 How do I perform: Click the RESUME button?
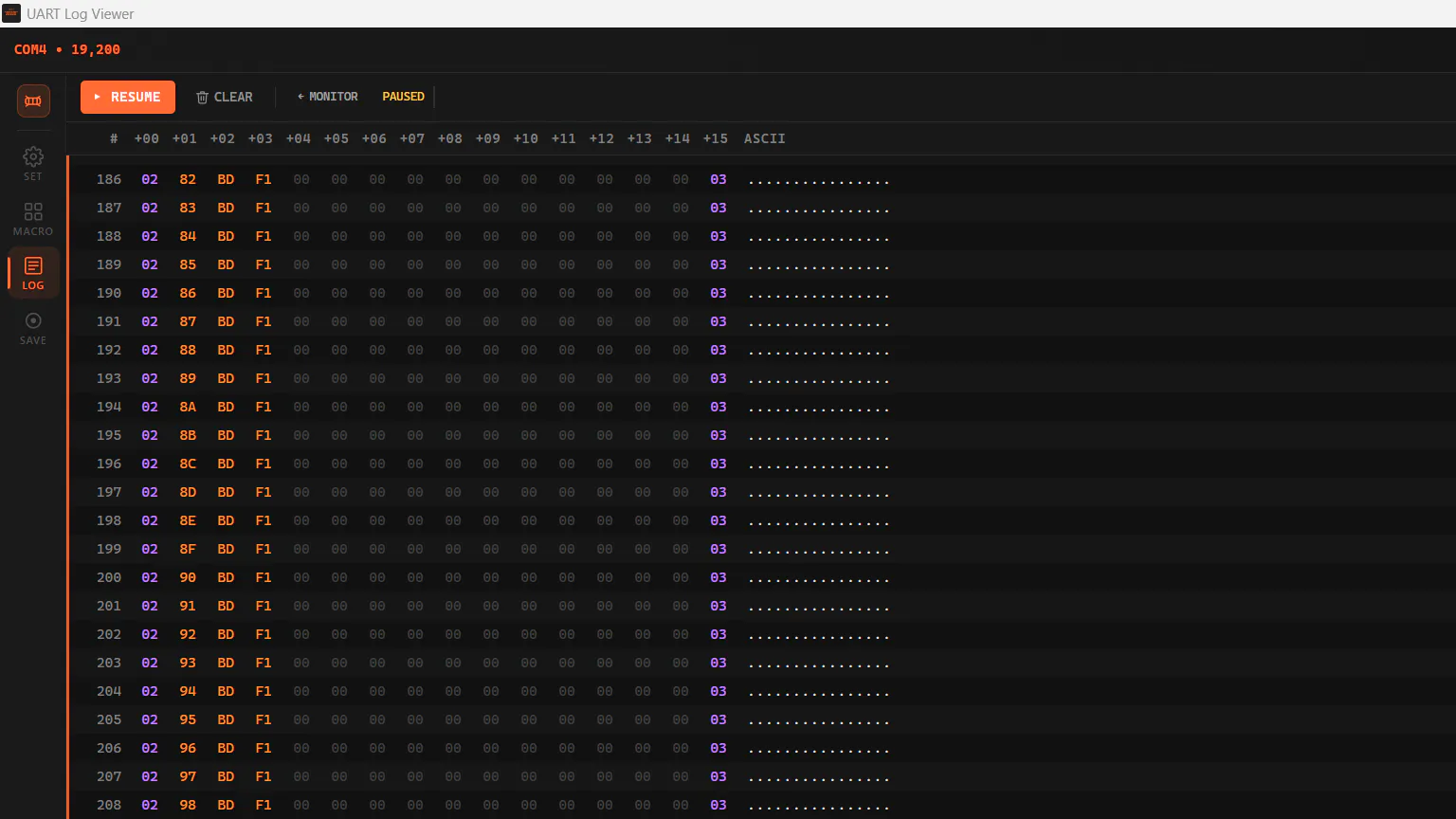coord(128,97)
